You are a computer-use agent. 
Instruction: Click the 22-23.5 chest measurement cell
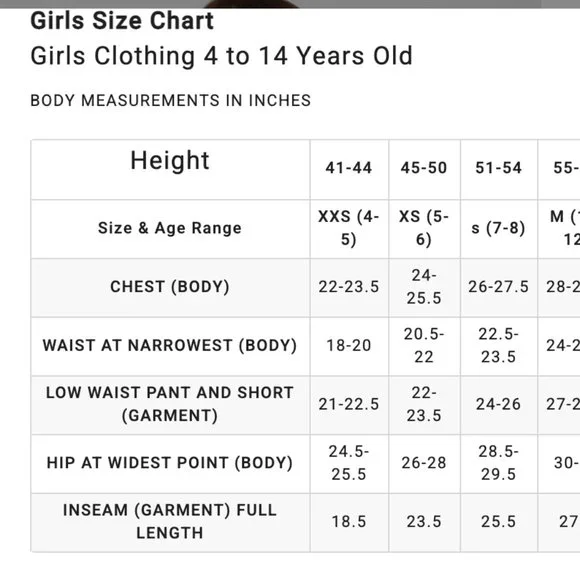349,287
